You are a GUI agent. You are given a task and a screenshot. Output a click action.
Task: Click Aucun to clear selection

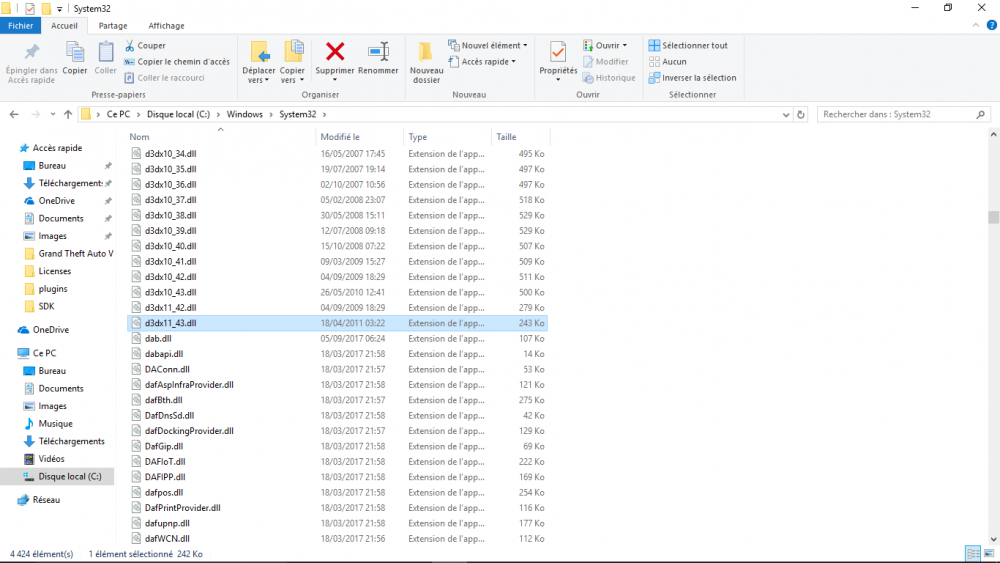[668, 62]
